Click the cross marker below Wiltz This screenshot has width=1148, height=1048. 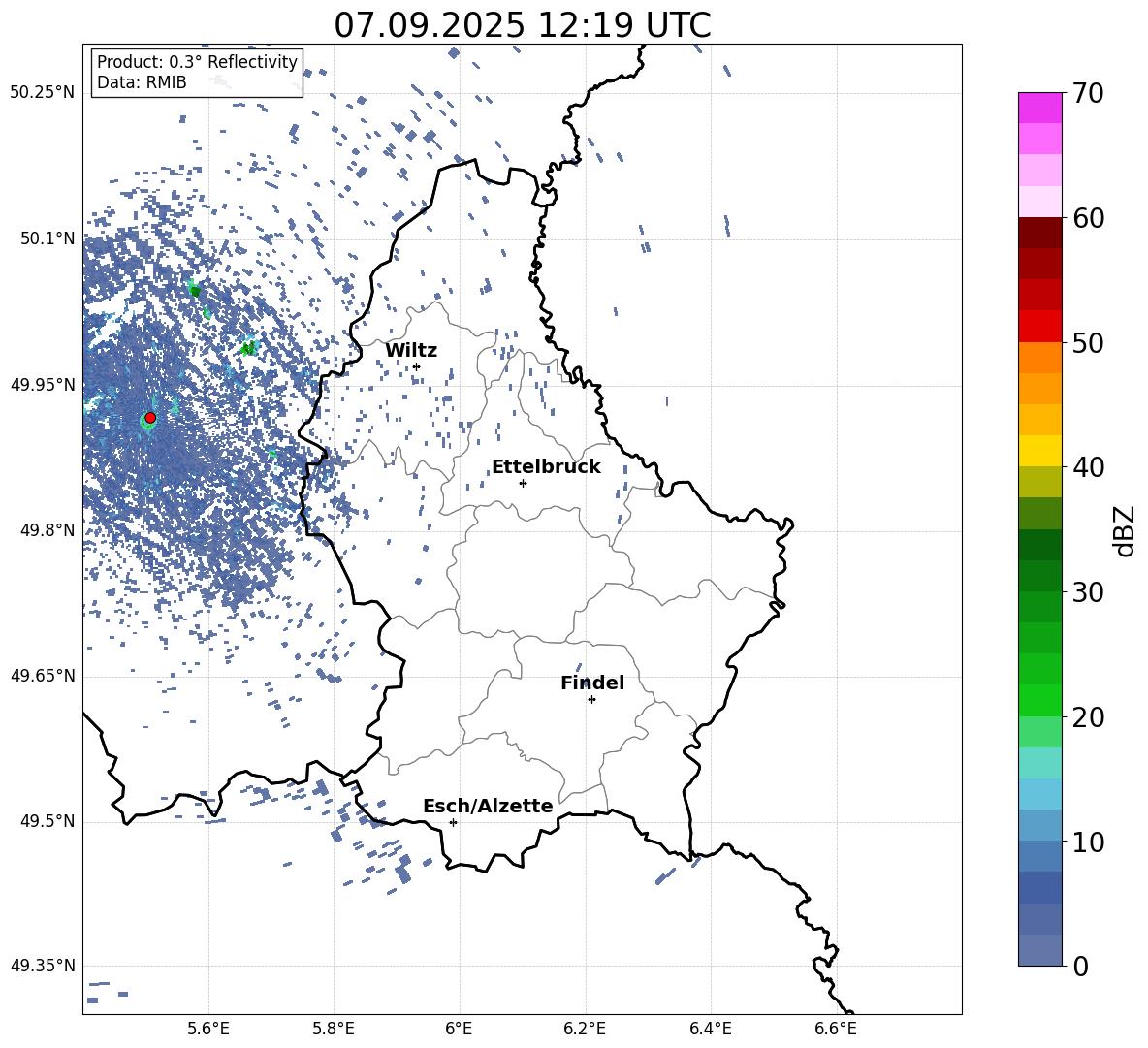click(x=417, y=367)
